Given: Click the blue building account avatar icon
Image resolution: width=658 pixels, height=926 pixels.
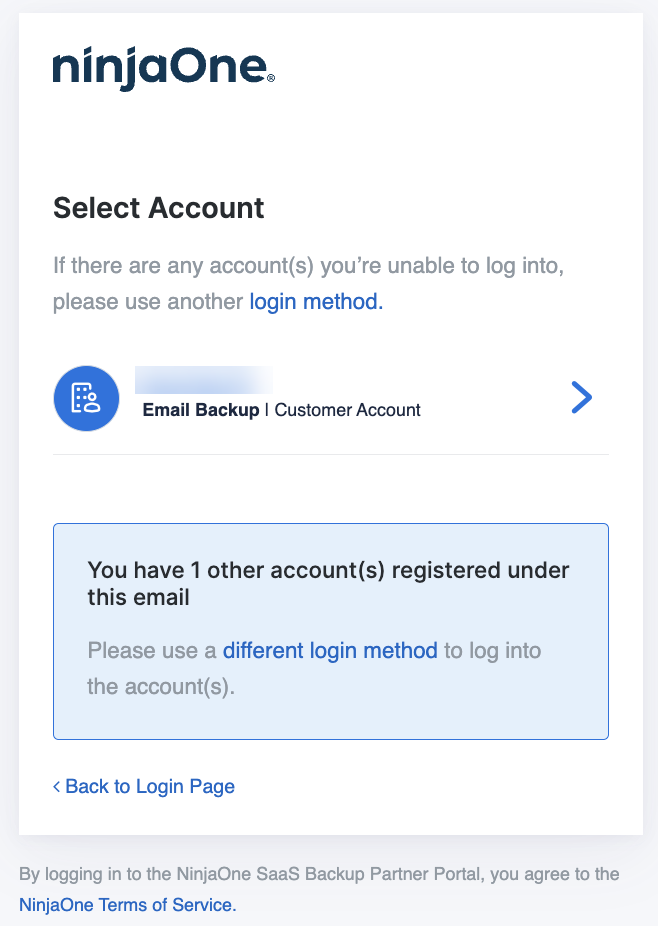Looking at the screenshot, I should pyautogui.click(x=86, y=398).
